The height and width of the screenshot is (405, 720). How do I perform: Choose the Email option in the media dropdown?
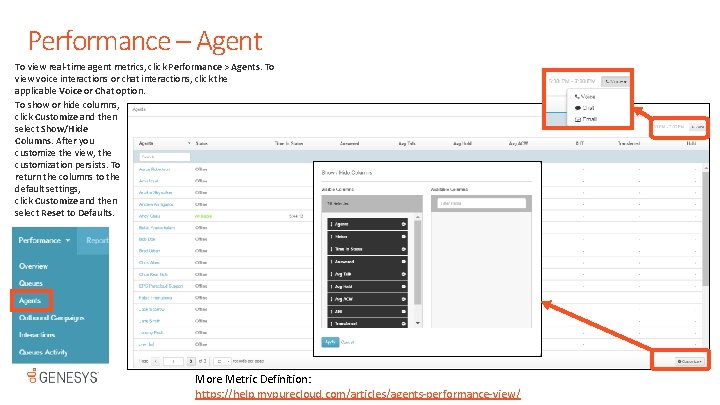pos(585,119)
